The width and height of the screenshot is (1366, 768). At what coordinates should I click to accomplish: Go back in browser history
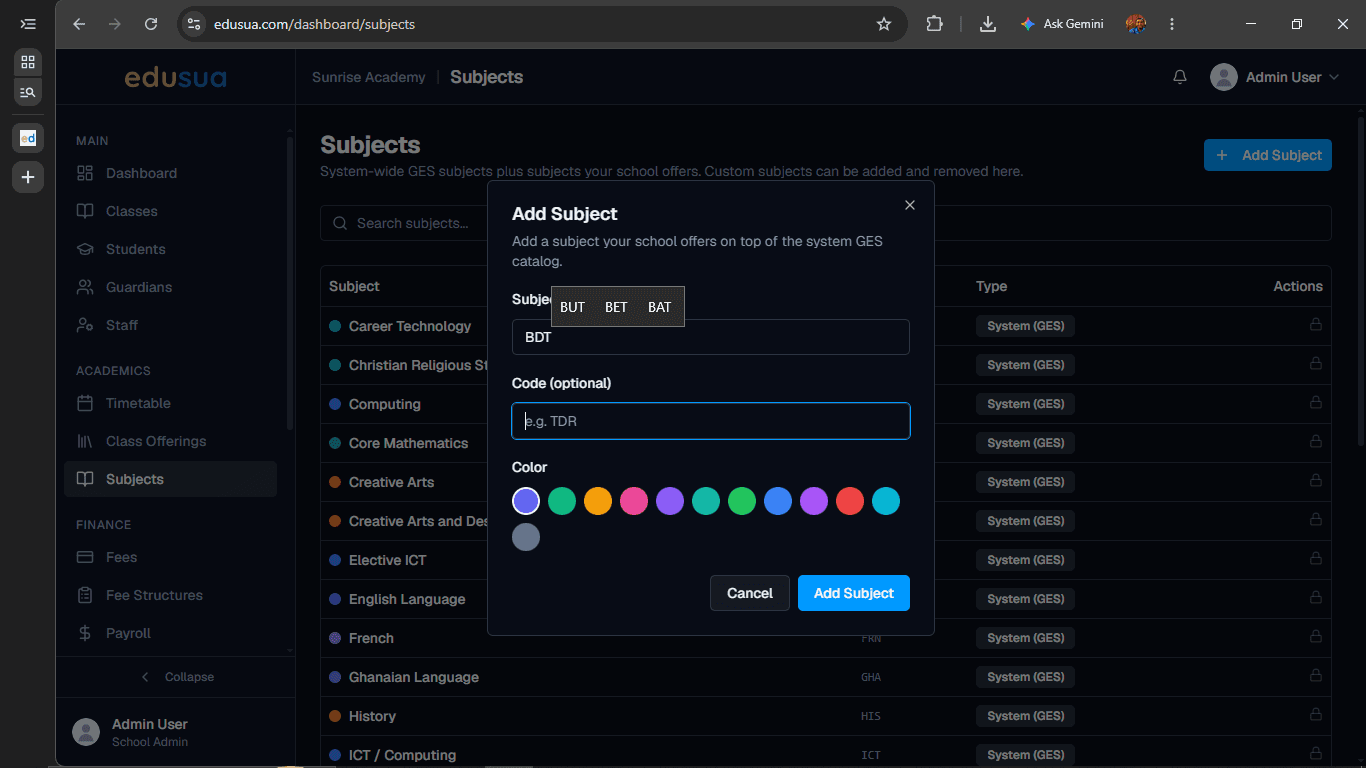(79, 24)
